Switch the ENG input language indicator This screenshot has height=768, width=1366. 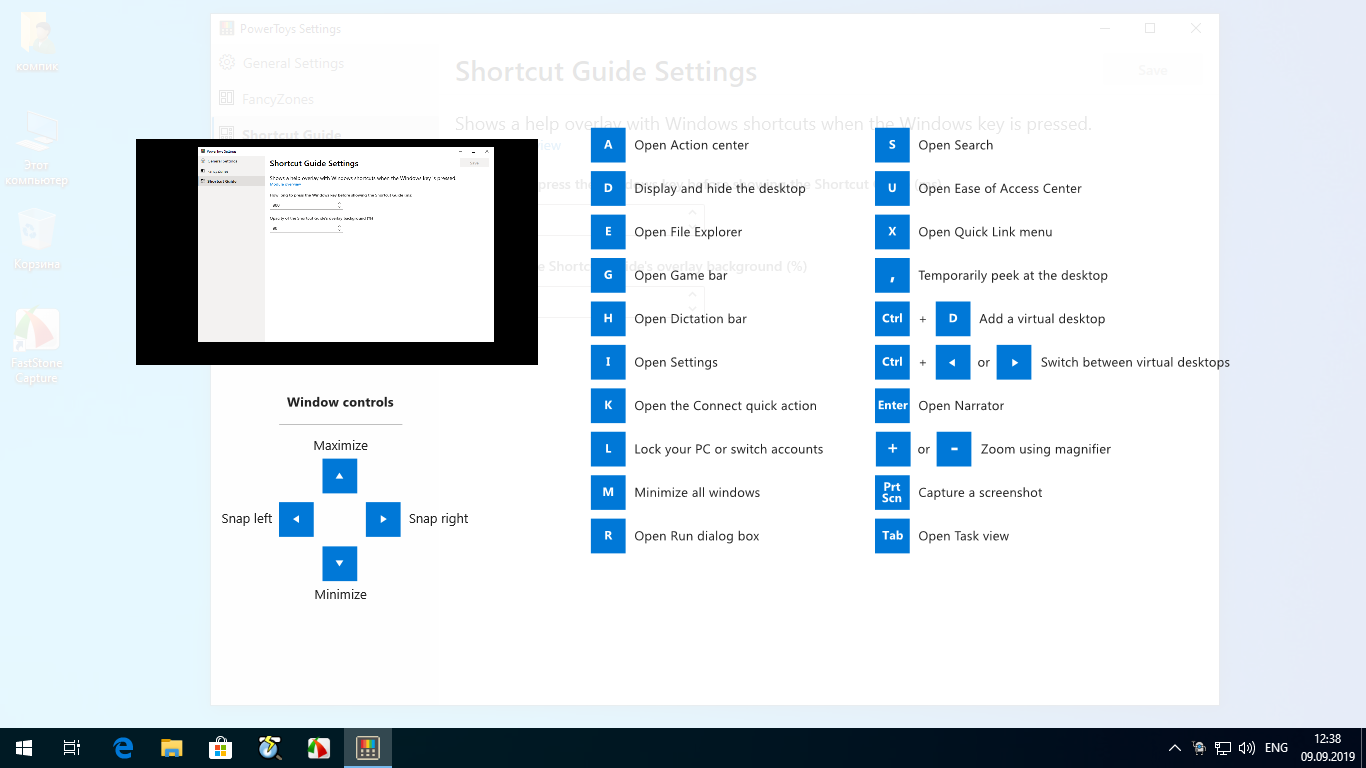(1276, 748)
